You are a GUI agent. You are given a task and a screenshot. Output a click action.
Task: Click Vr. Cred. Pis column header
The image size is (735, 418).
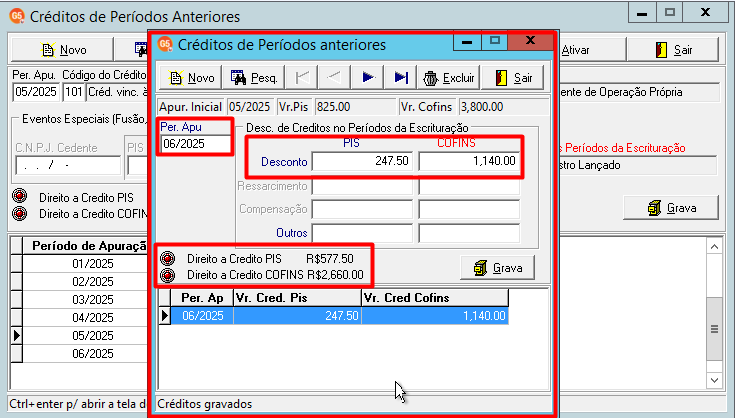point(297,298)
